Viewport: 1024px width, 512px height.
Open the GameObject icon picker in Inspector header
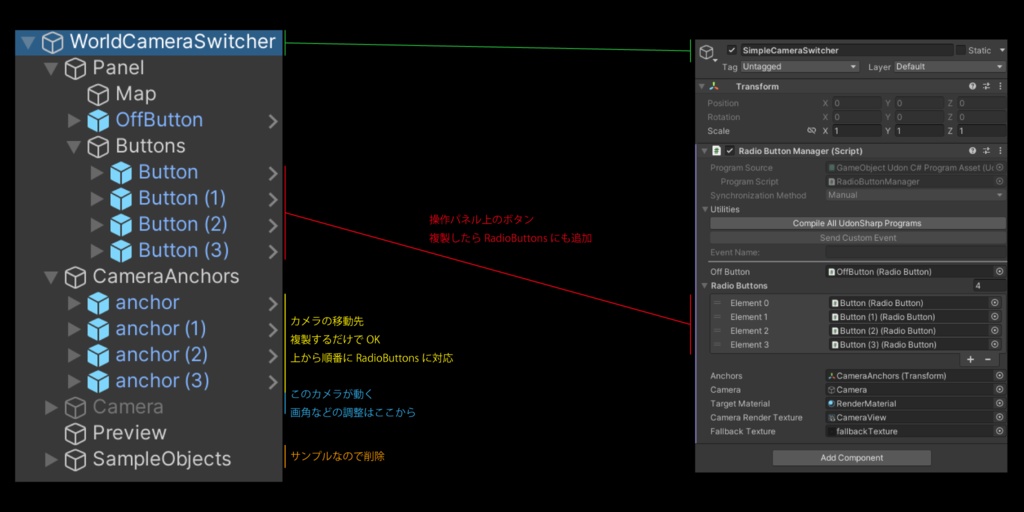click(708, 54)
